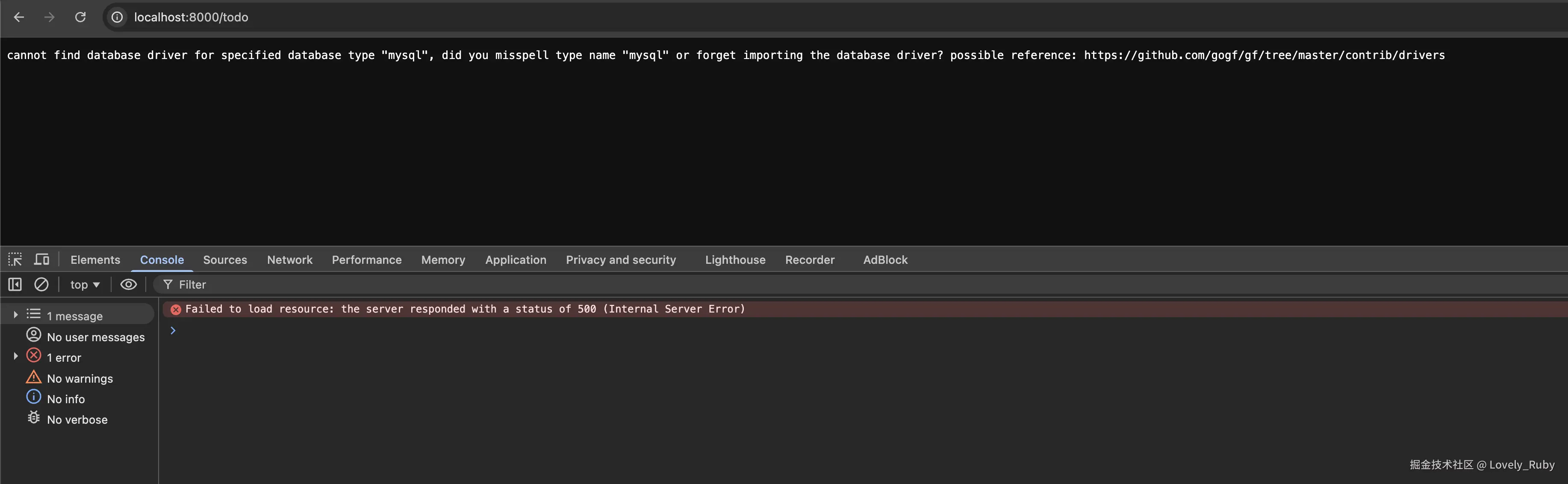Select the No user messages filter
This screenshot has height=484, width=1568.
(96, 336)
